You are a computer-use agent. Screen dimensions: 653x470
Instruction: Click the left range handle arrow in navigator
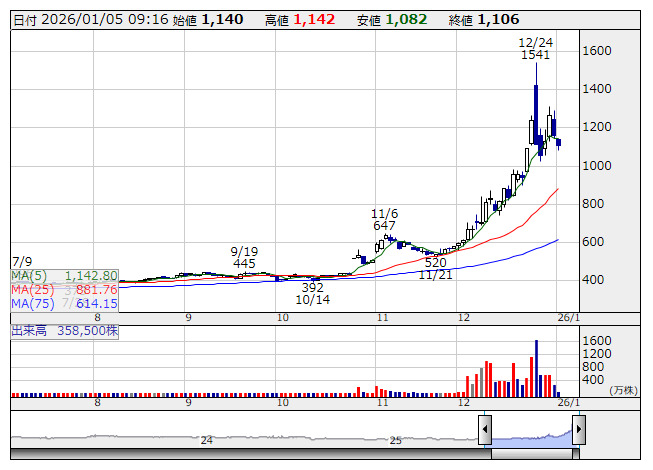[x=485, y=431]
